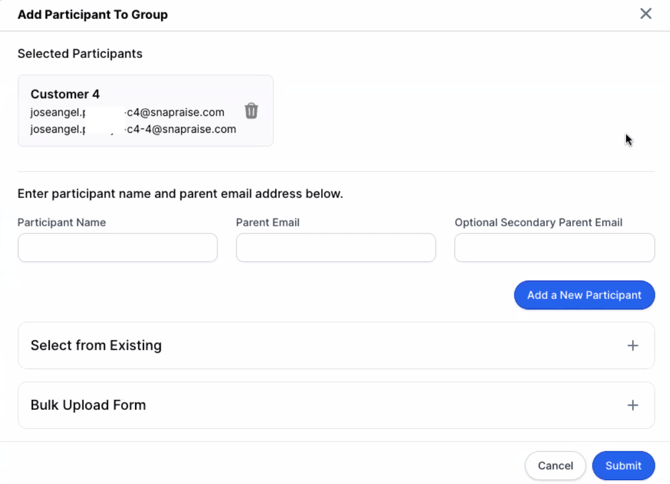This screenshot has width=670, height=484.
Task: Click the Participant Name field label
Action: pyautogui.click(x=61, y=222)
